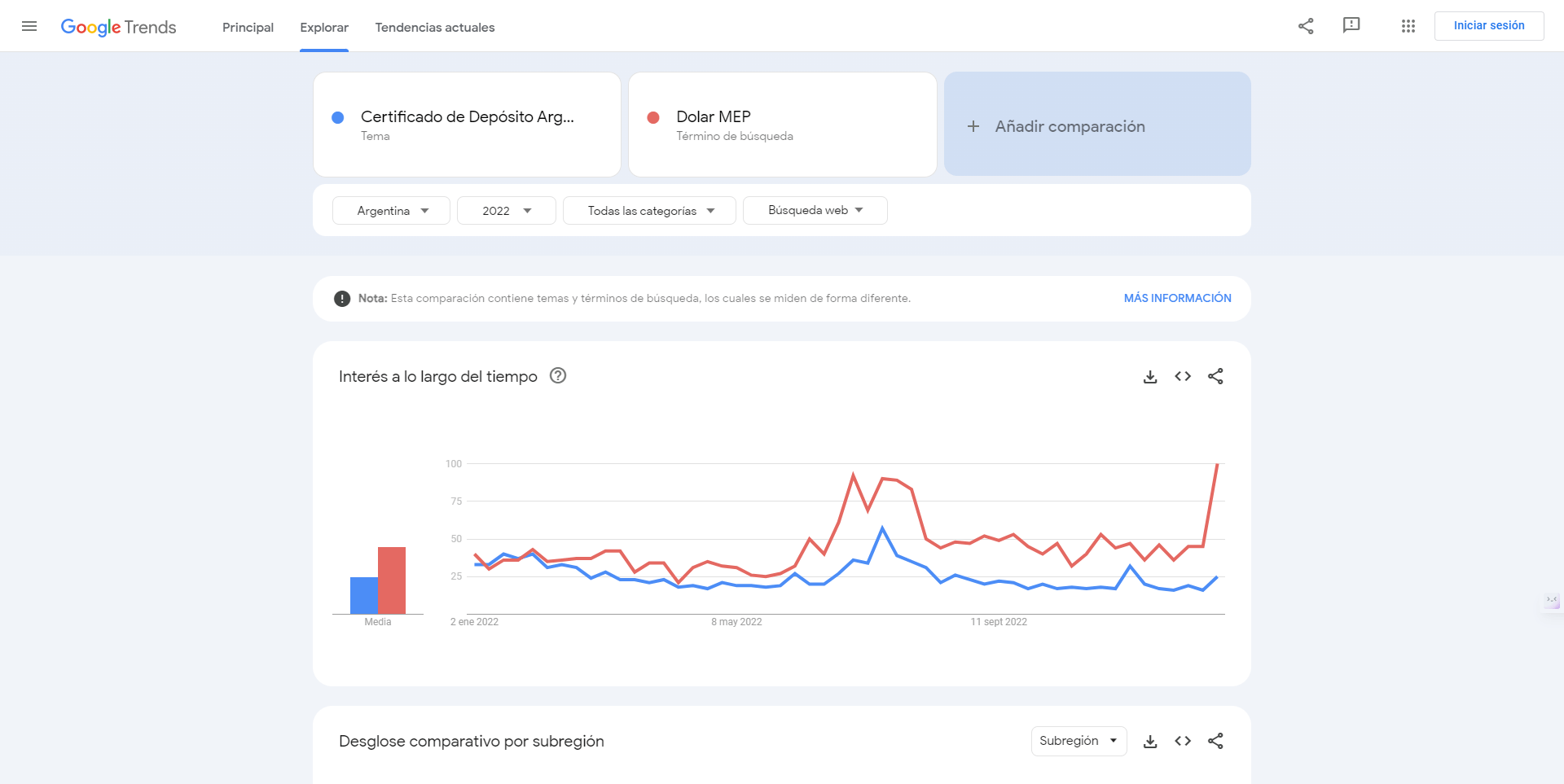Screen dimensions: 1564x784
Task: Open the Google apps grid
Action: tap(1408, 25)
